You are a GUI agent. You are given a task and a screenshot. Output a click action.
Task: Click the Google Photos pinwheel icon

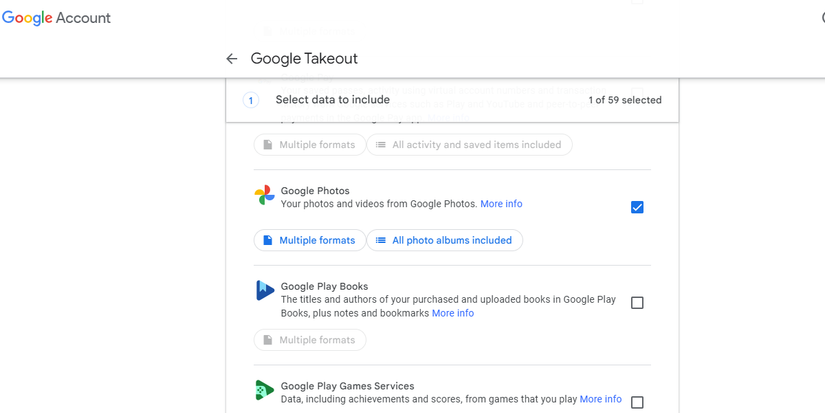(x=264, y=195)
